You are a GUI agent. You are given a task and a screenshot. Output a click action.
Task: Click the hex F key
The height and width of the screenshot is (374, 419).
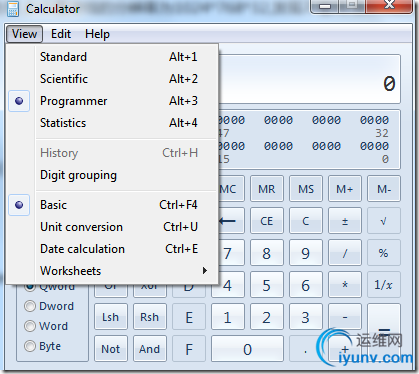tap(189, 349)
